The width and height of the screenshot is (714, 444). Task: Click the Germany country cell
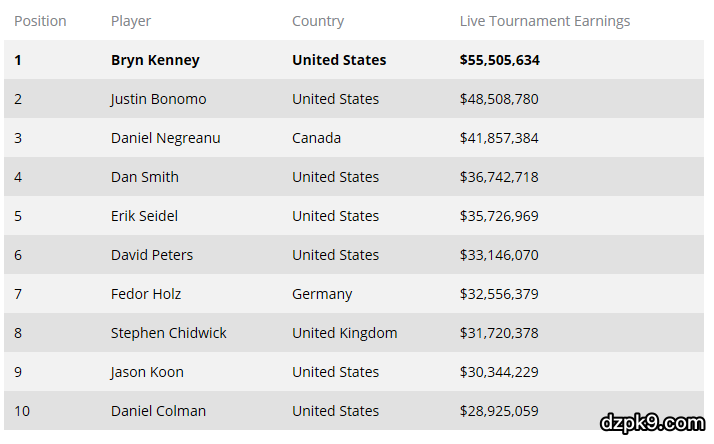point(322,294)
